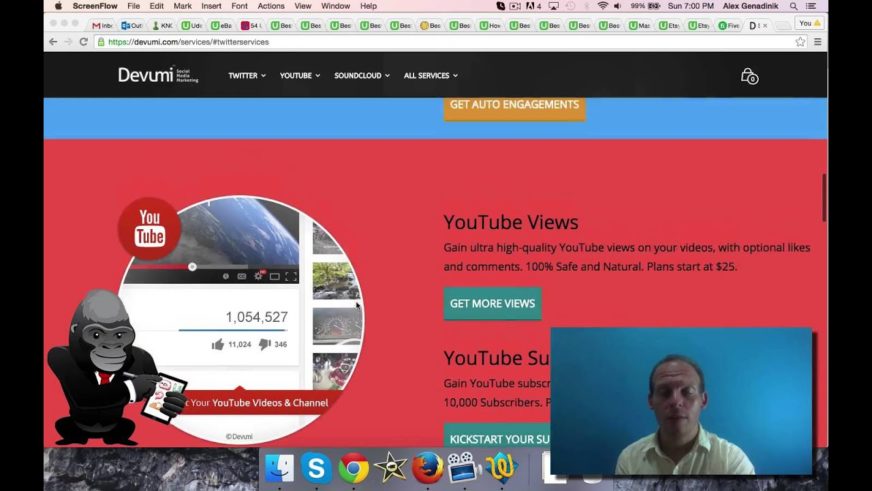Open the AirPlay display menu icon

pyautogui.click(x=553, y=6)
